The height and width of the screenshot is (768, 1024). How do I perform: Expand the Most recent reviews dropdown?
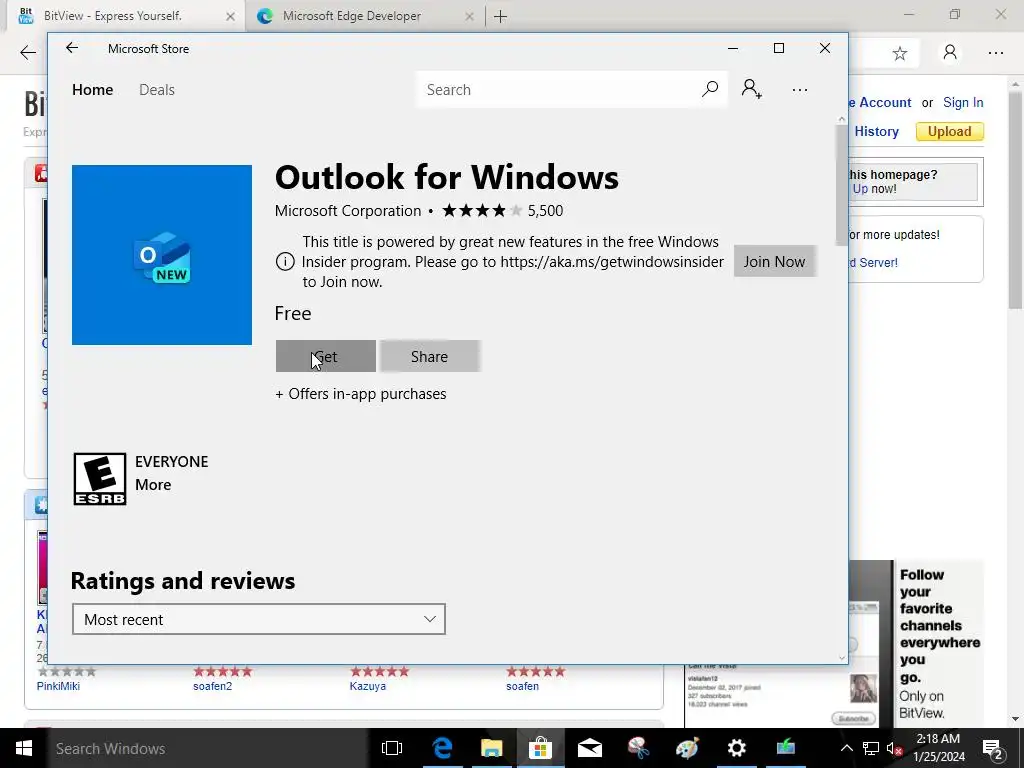pyautogui.click(x=259, y=619)
